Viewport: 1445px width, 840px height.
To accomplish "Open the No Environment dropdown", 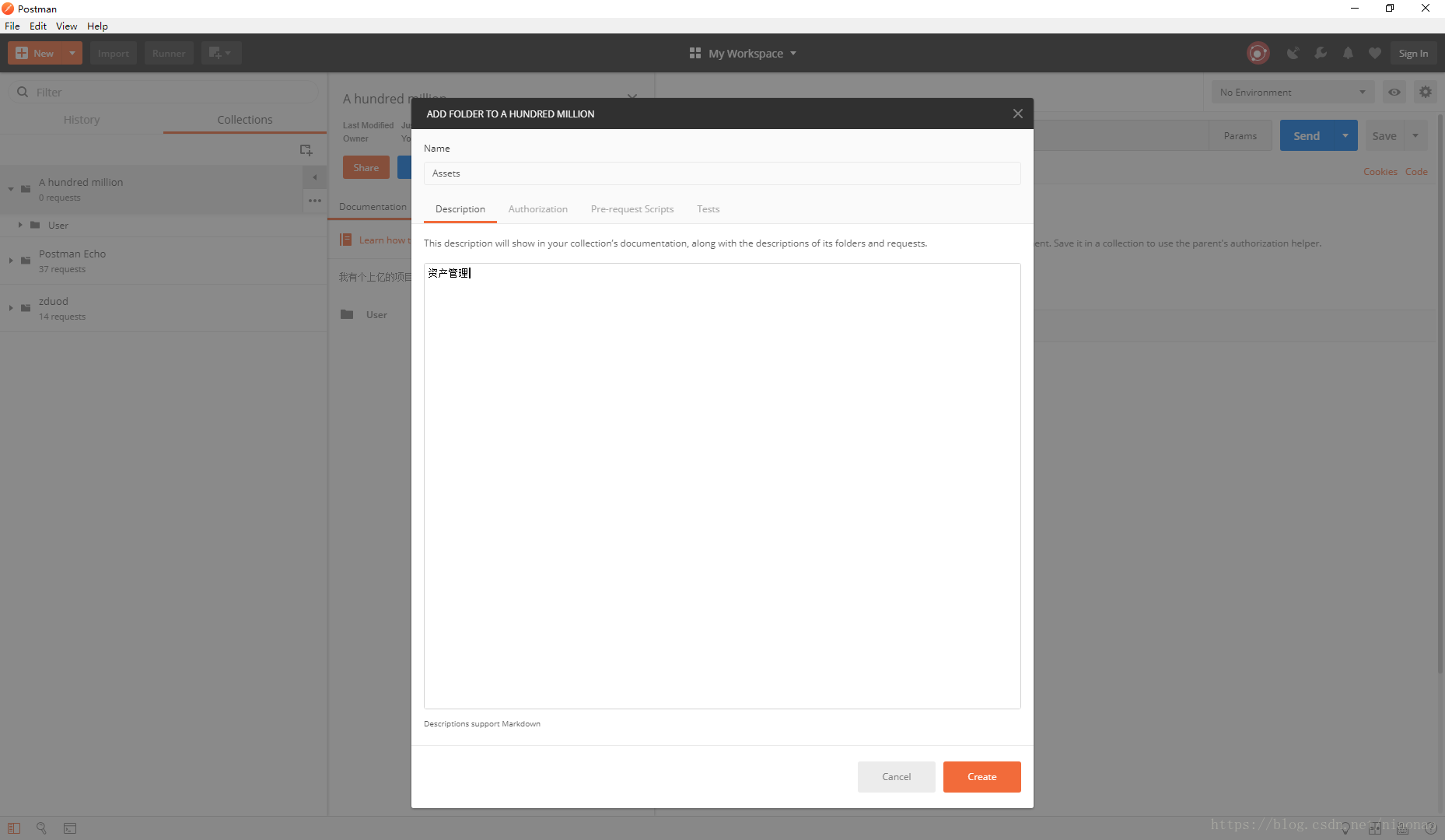I will pyautogui.click(x=1293, y=92).
